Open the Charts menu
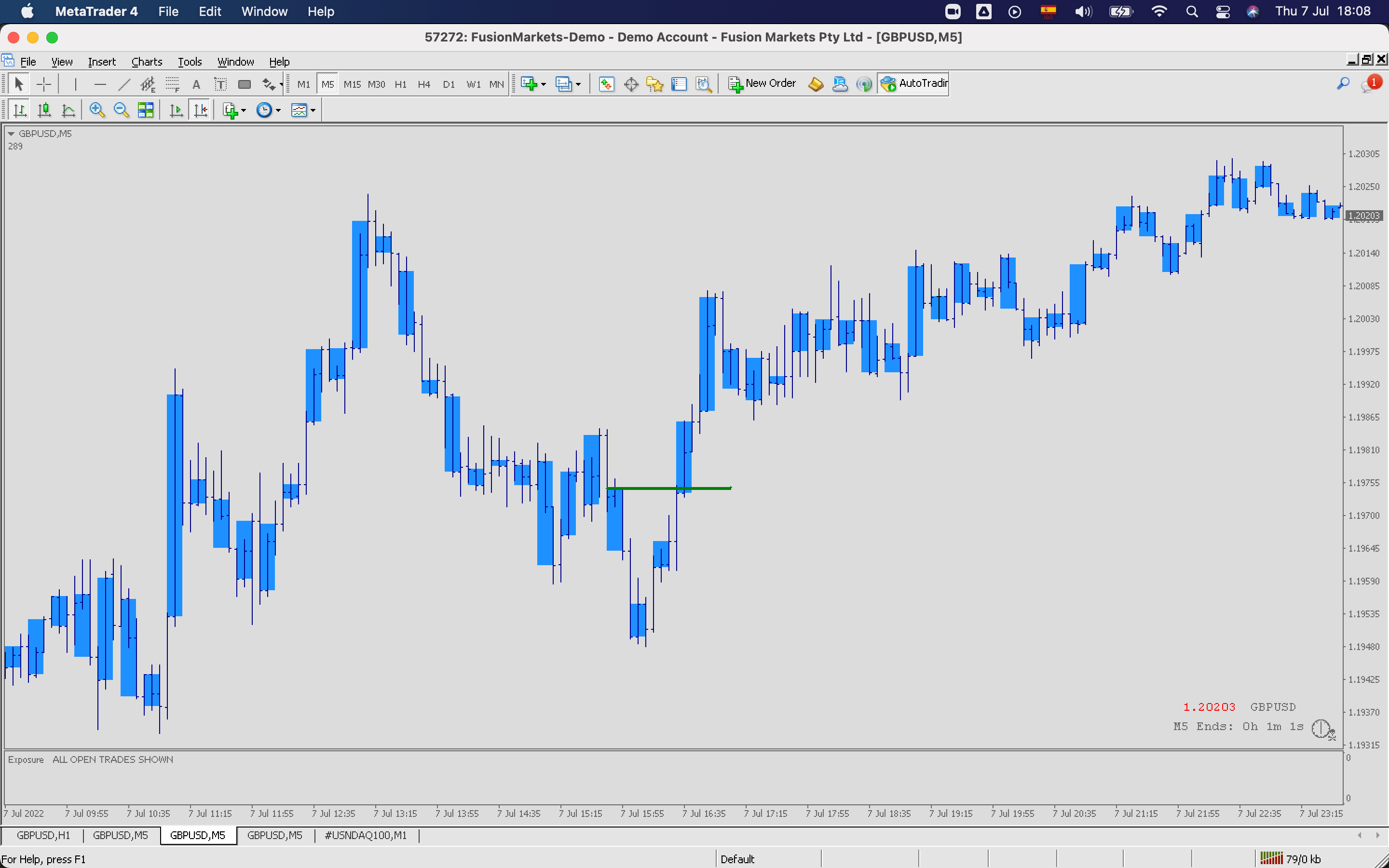The height and width of the screenshot is (868, 1389). click(146, 61)
